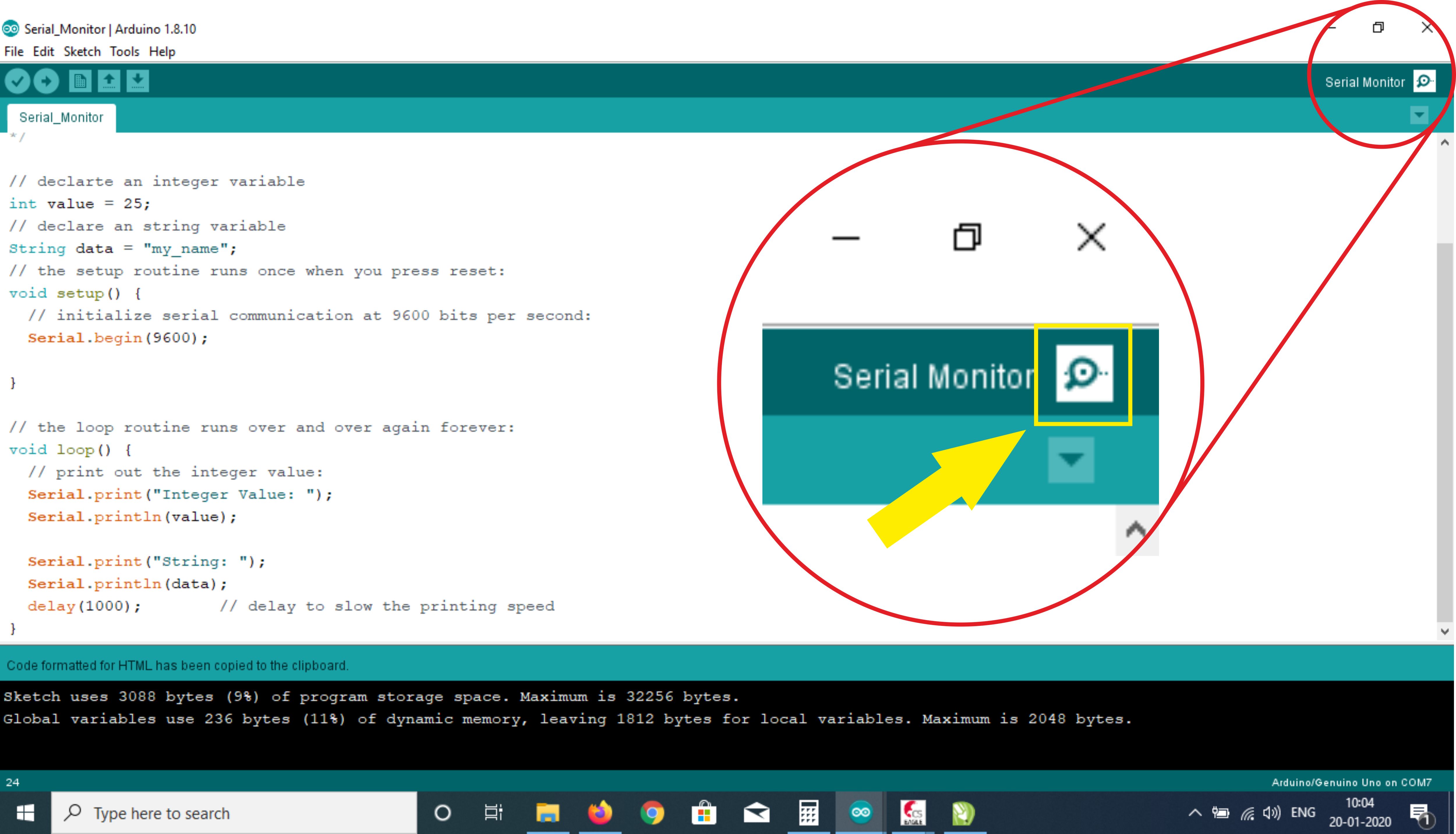Minimize the Arduino window
1456x834 pixels.
coord(1332,27)
